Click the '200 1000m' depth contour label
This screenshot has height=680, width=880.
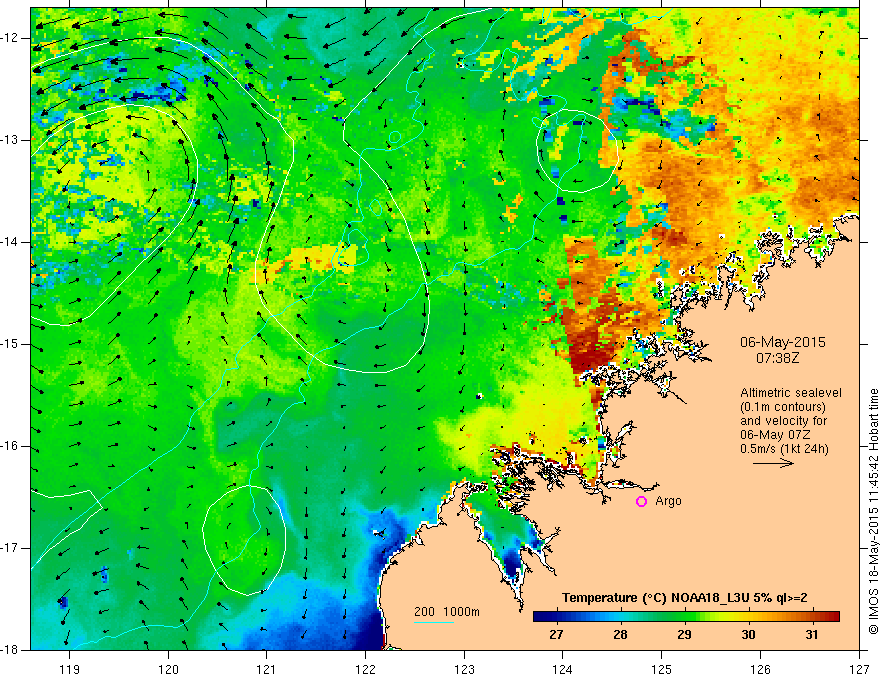447,612
